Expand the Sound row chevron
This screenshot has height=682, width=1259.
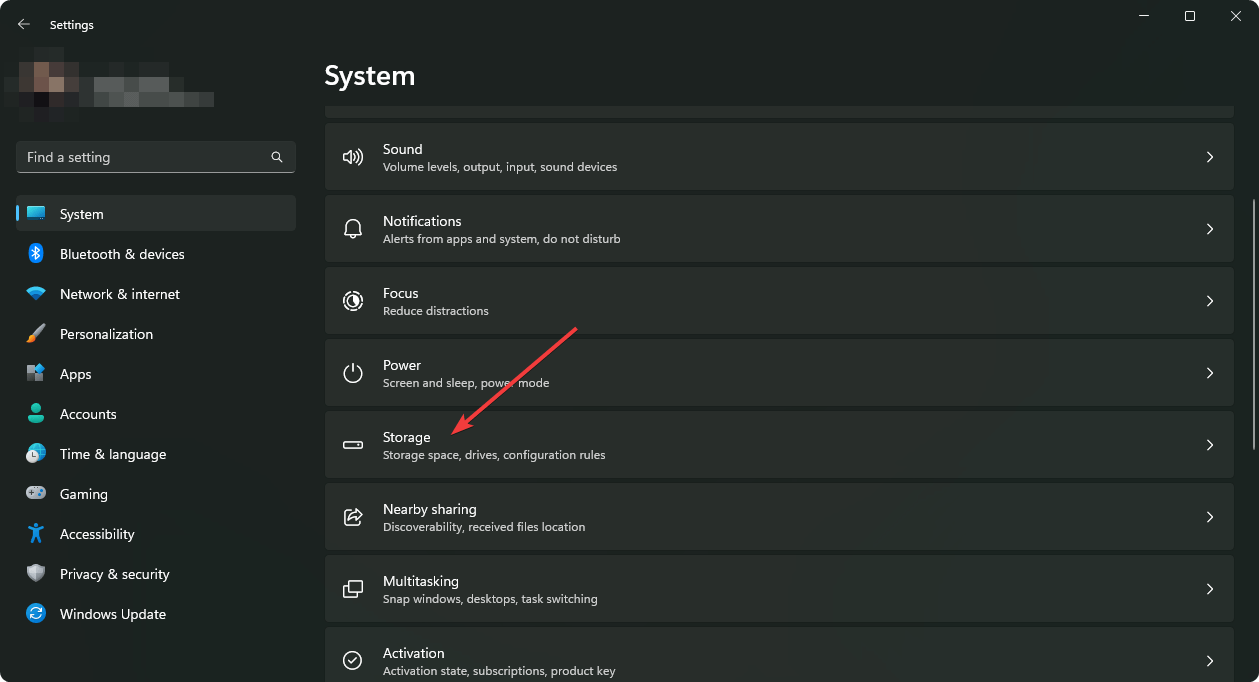[x=1210, y=157]
